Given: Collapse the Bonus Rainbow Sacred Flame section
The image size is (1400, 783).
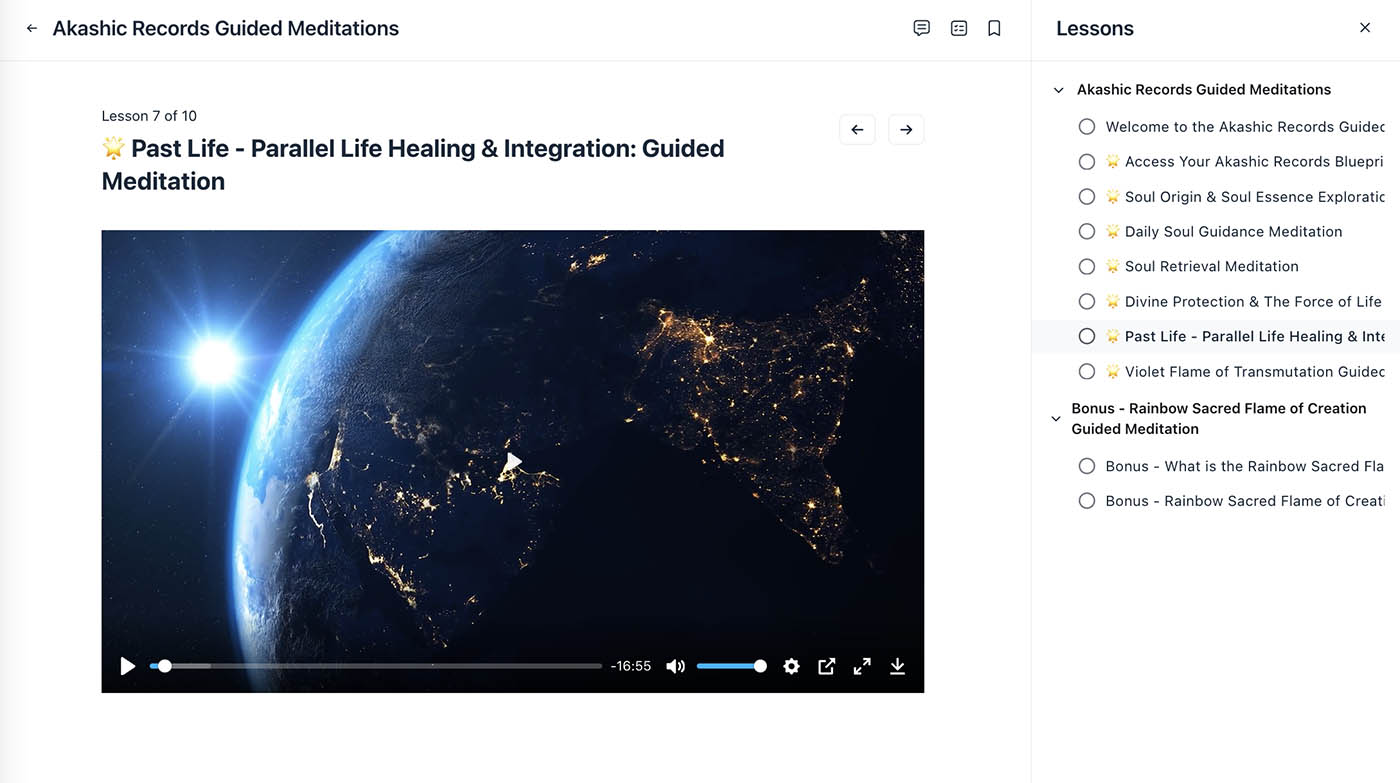Looking at the screenshot, I should pos(1056,419).
